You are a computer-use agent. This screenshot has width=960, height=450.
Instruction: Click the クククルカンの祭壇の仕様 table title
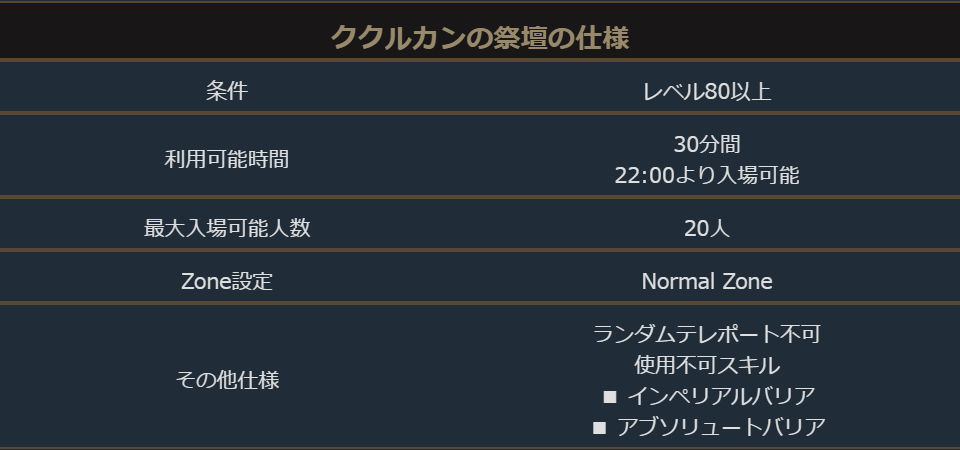click(x=480, y=38)
